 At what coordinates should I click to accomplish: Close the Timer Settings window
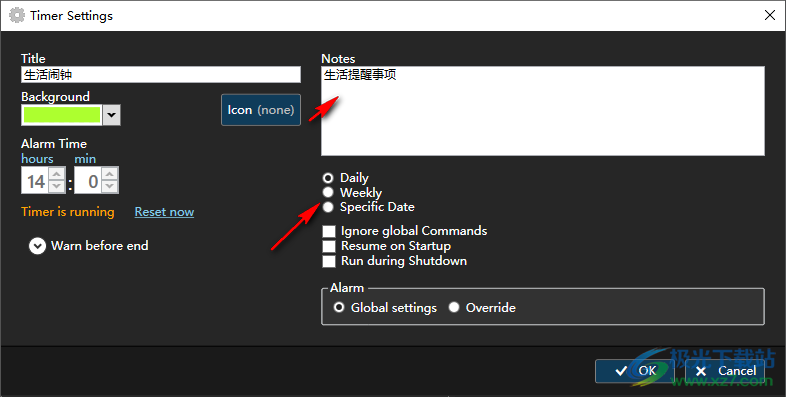click(x=770, y=16)
